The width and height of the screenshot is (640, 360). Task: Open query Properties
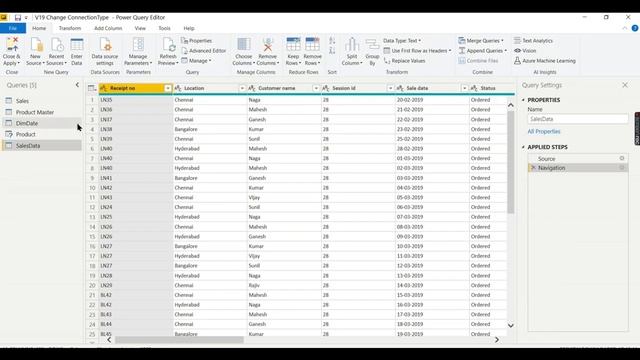point(196,41)
